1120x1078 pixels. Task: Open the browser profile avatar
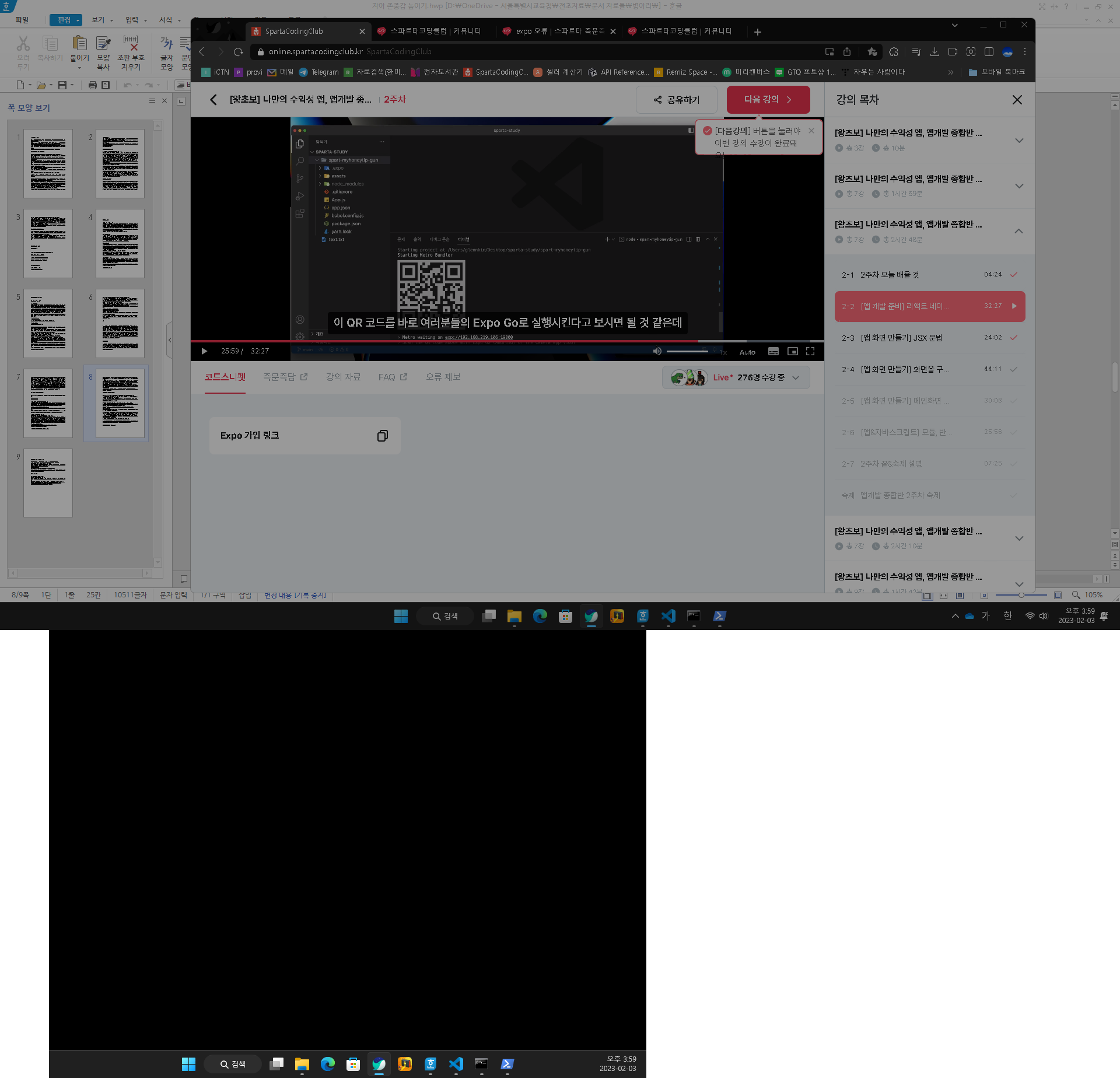(x=1007, y=52)
